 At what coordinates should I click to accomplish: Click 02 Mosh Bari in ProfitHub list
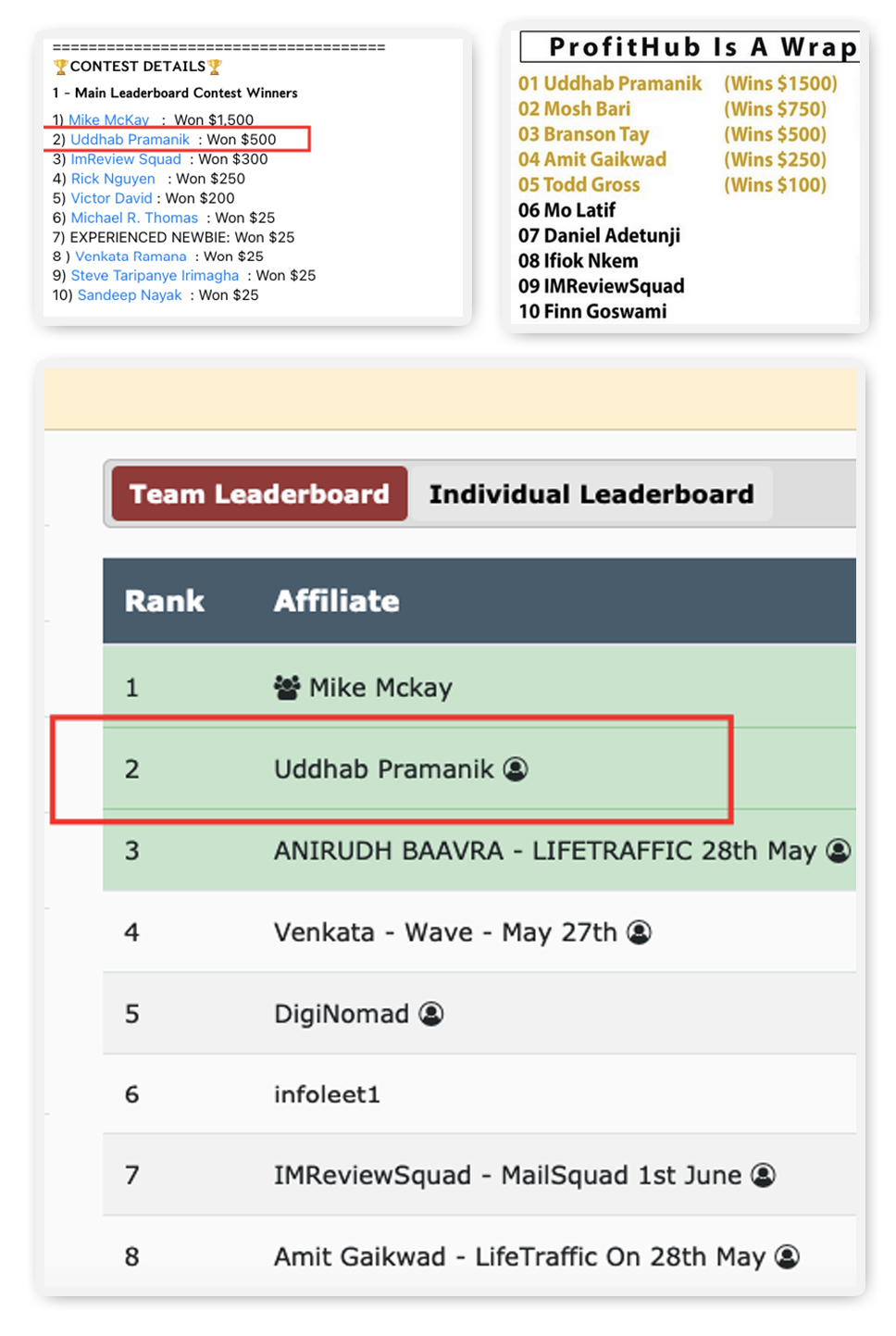coord(574,109)
